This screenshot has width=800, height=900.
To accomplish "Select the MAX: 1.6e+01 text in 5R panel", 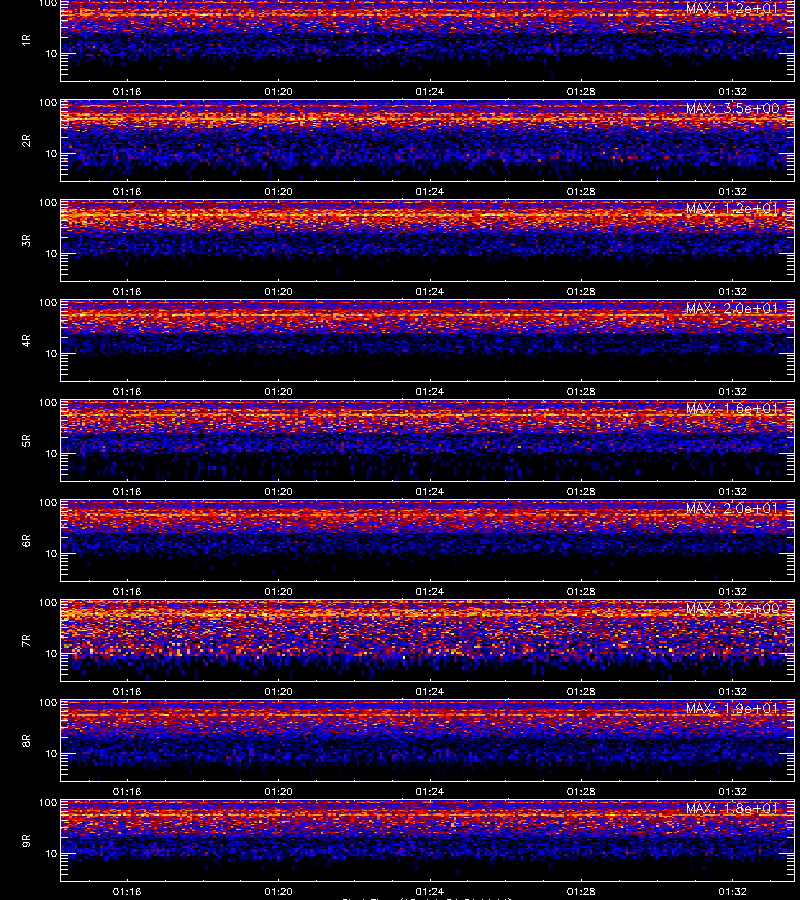I will 732,409.
